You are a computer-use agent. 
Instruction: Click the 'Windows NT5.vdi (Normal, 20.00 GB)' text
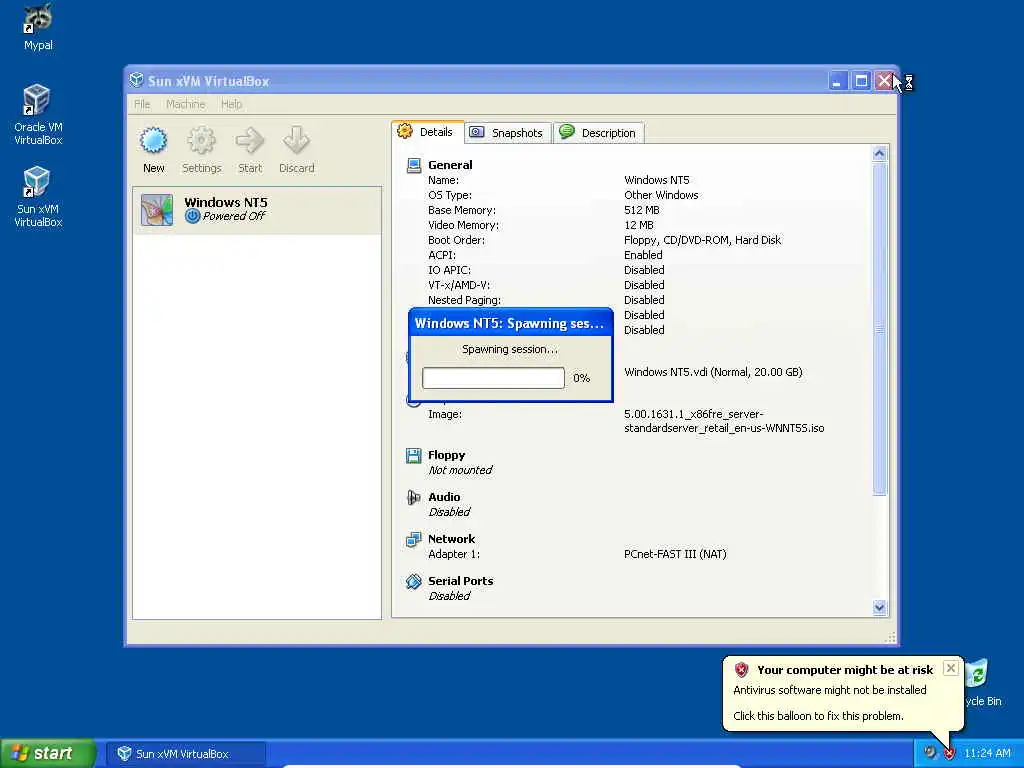coord(713,372)
